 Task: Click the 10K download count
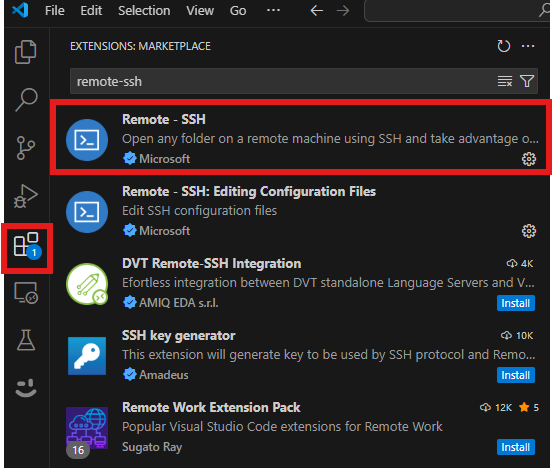[x=517, y=335]
